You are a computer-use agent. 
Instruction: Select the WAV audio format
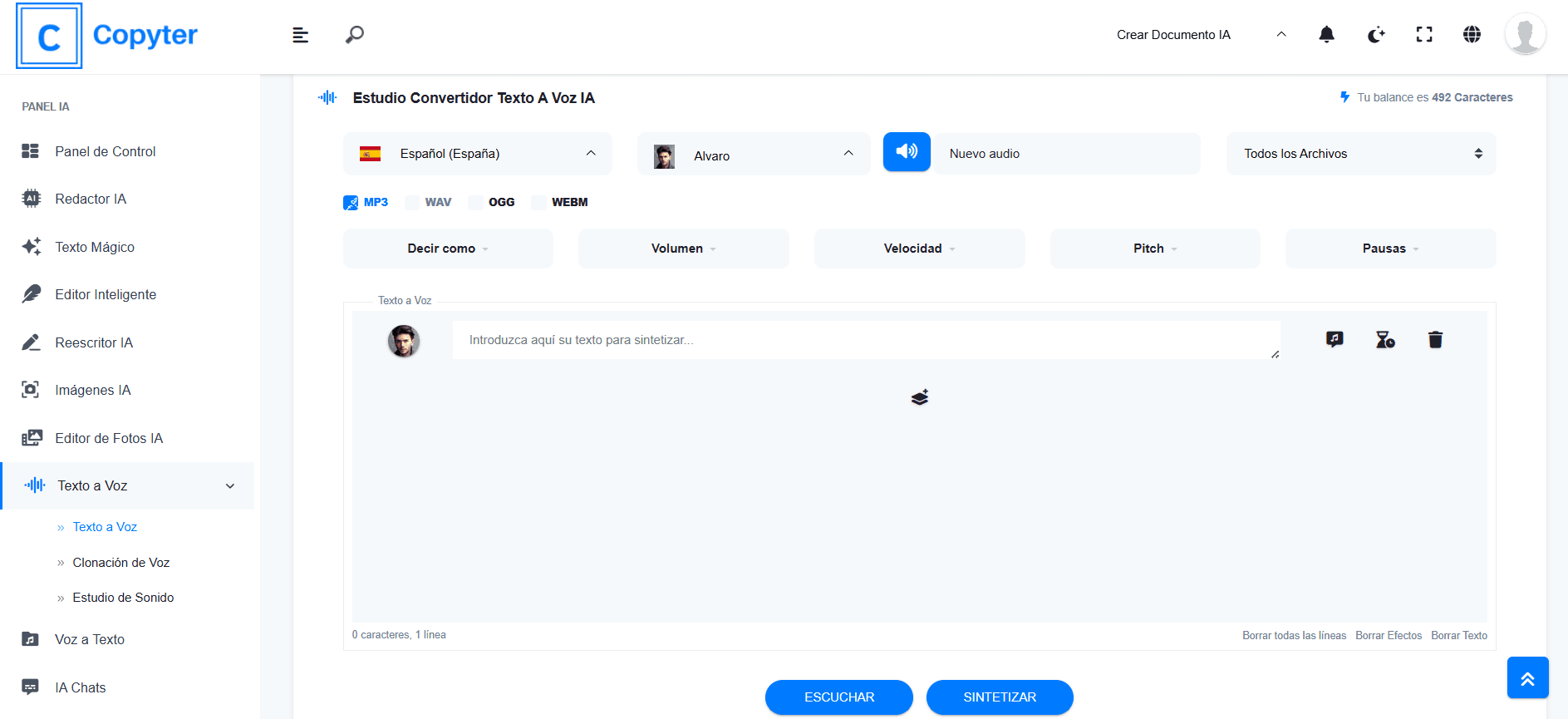click(413, 202)
